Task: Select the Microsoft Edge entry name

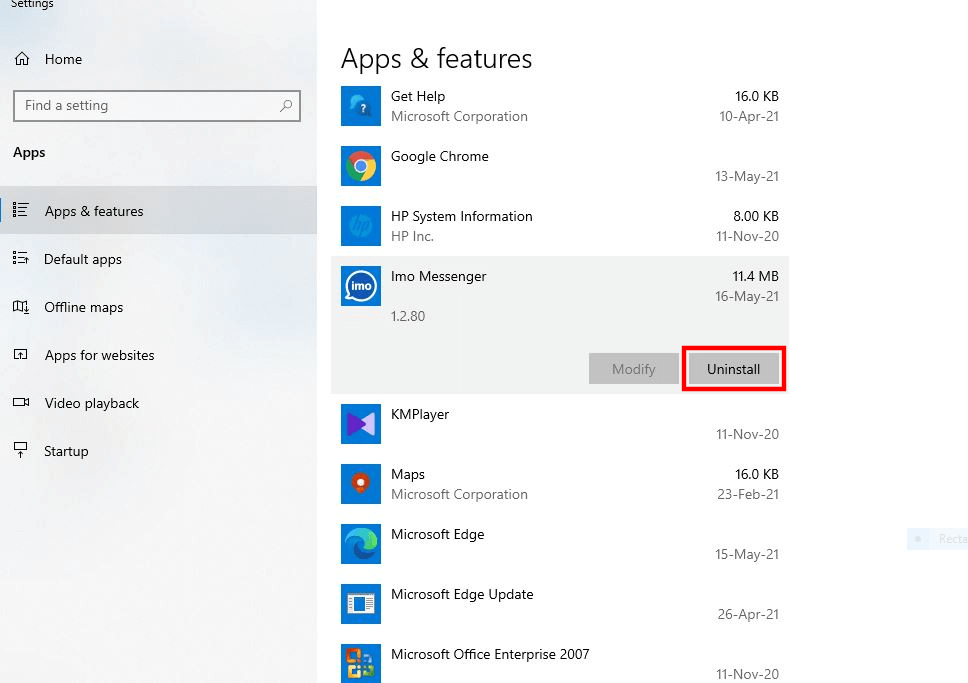Action: 438,534
